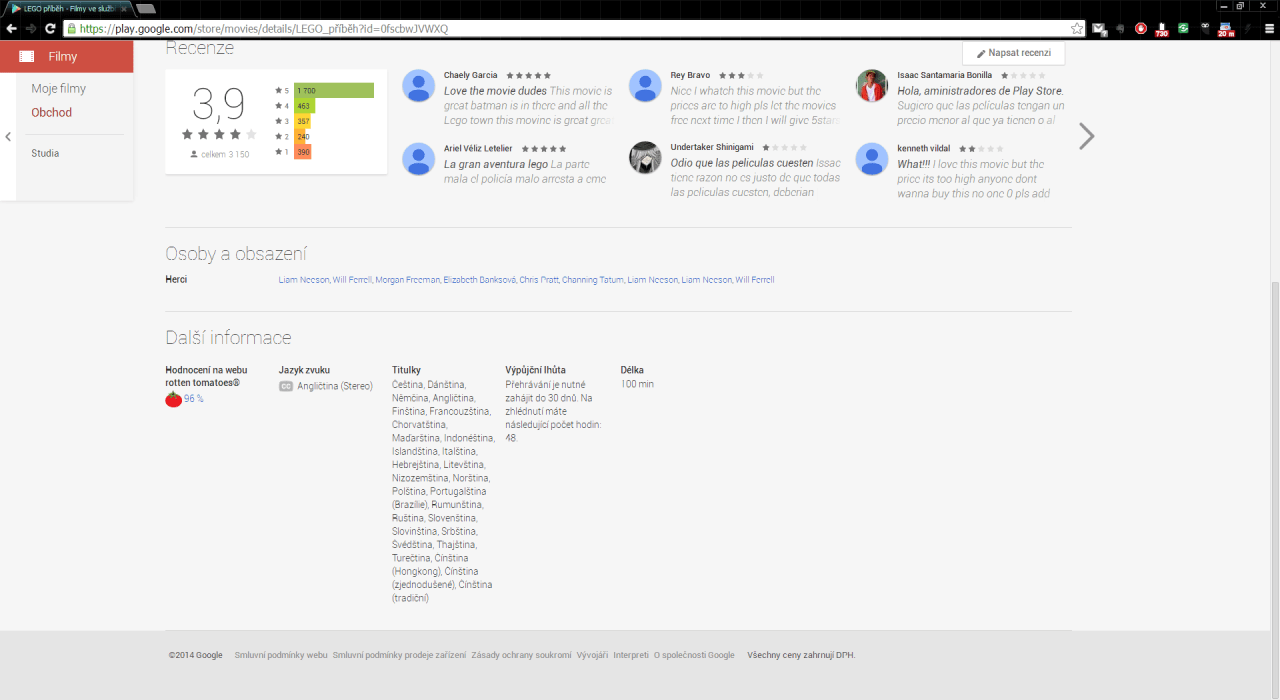
Task: Click the 2-star rating bar showing 240
Action: (x=302, y=136)
